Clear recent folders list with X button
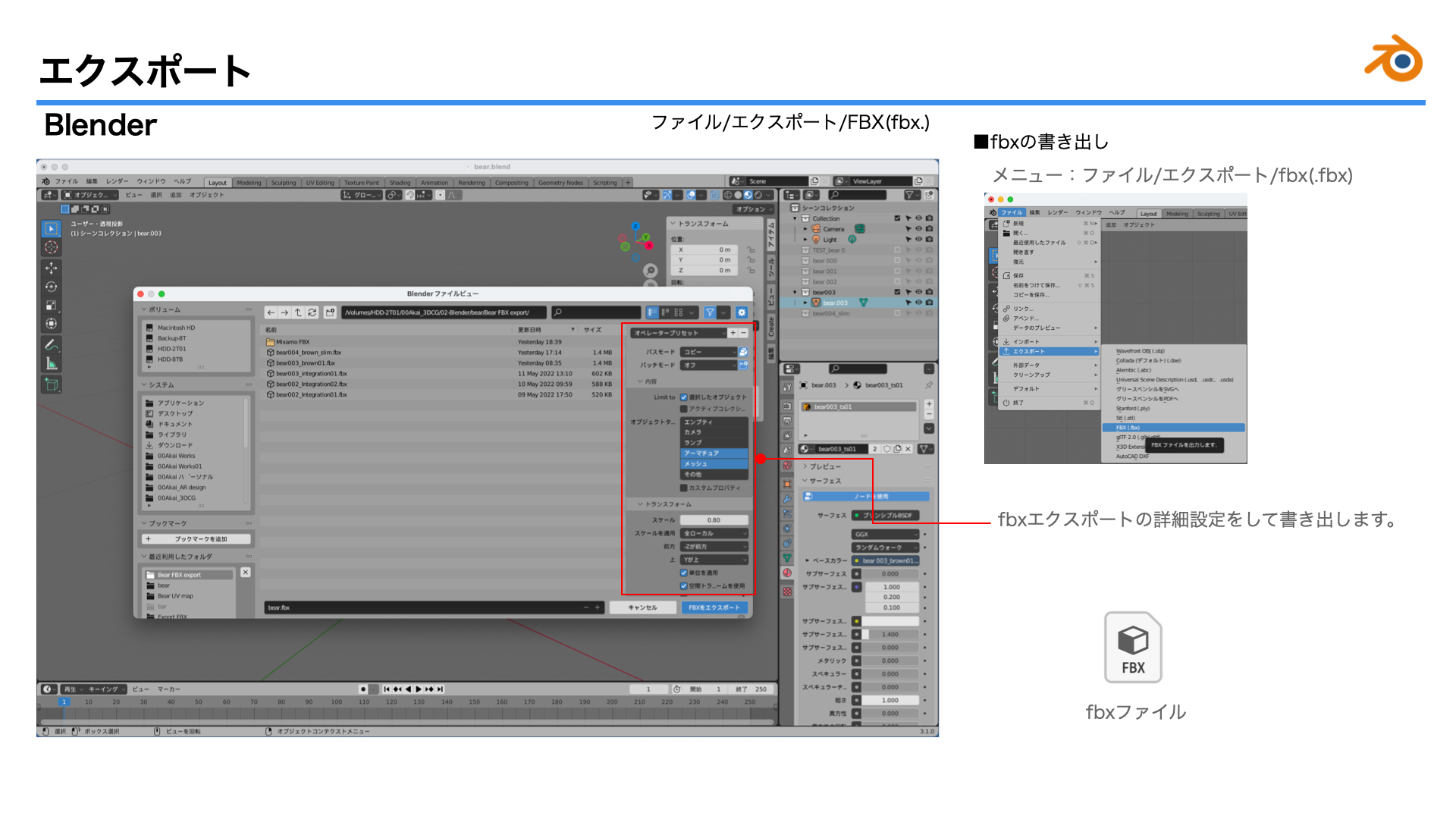1456x819 pixels. [246, 572]
